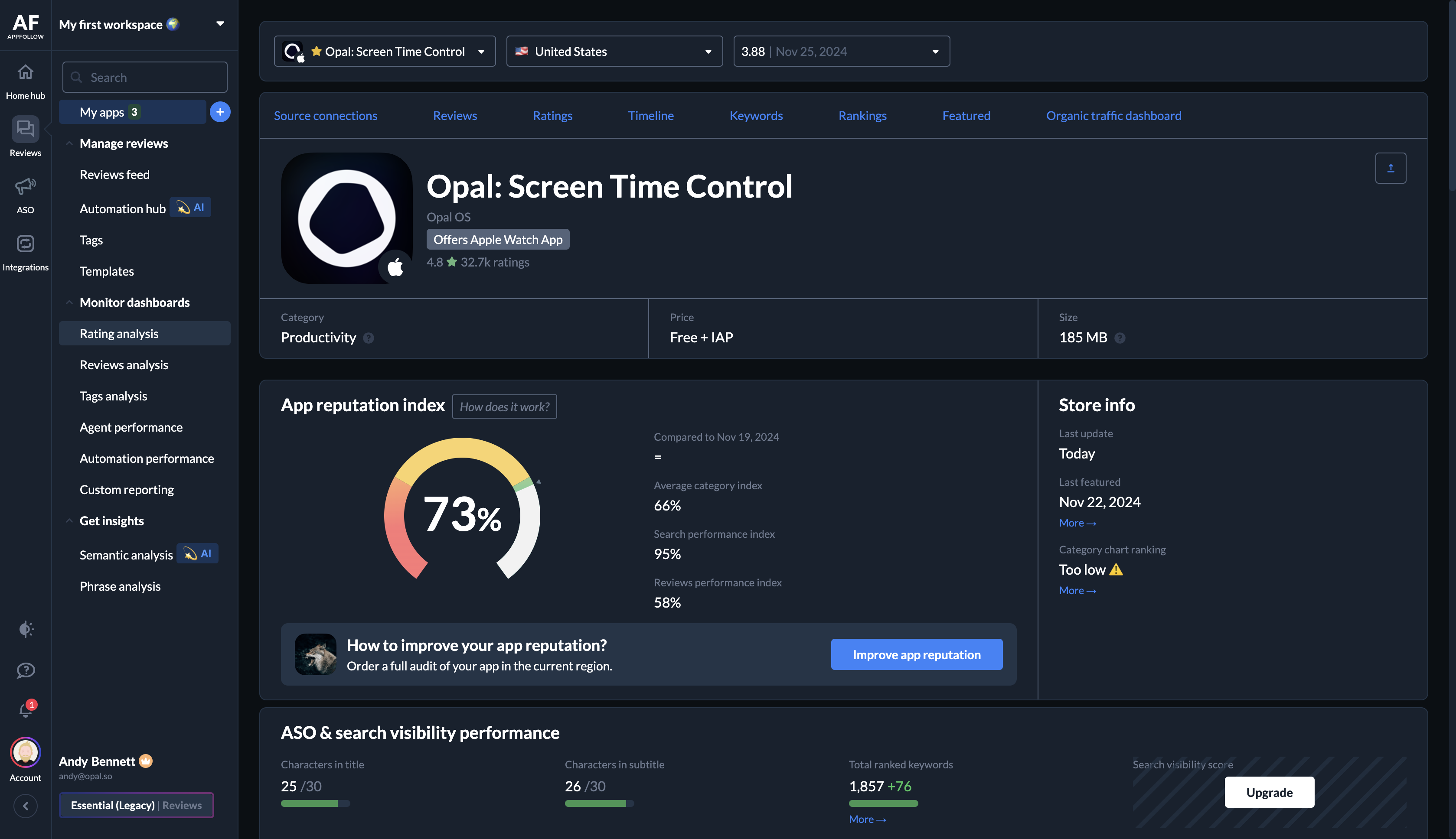Switch to Source connections tab
The image size is (1456, 839).
tap(326, 116)
